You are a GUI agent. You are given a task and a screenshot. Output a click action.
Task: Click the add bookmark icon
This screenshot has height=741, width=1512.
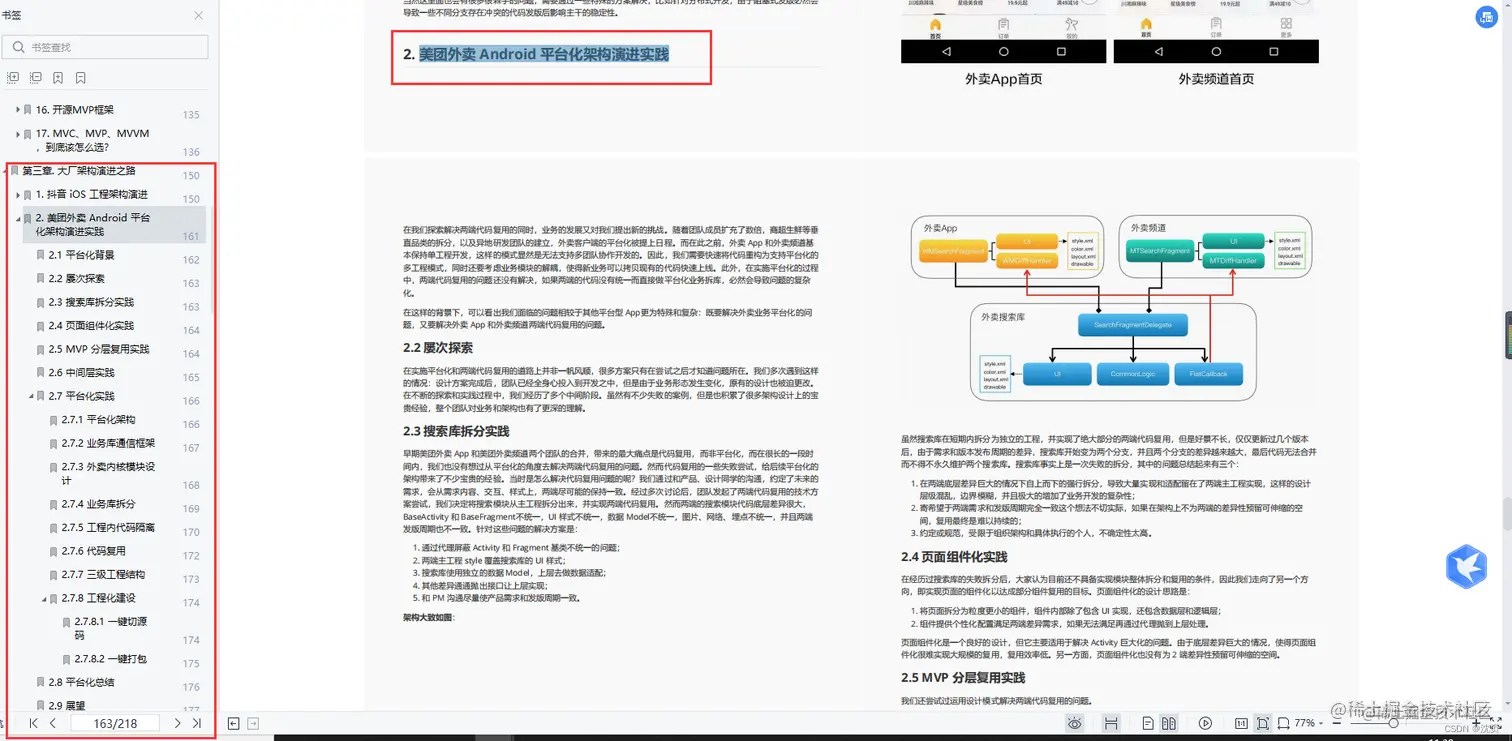(x=57, y=77)
